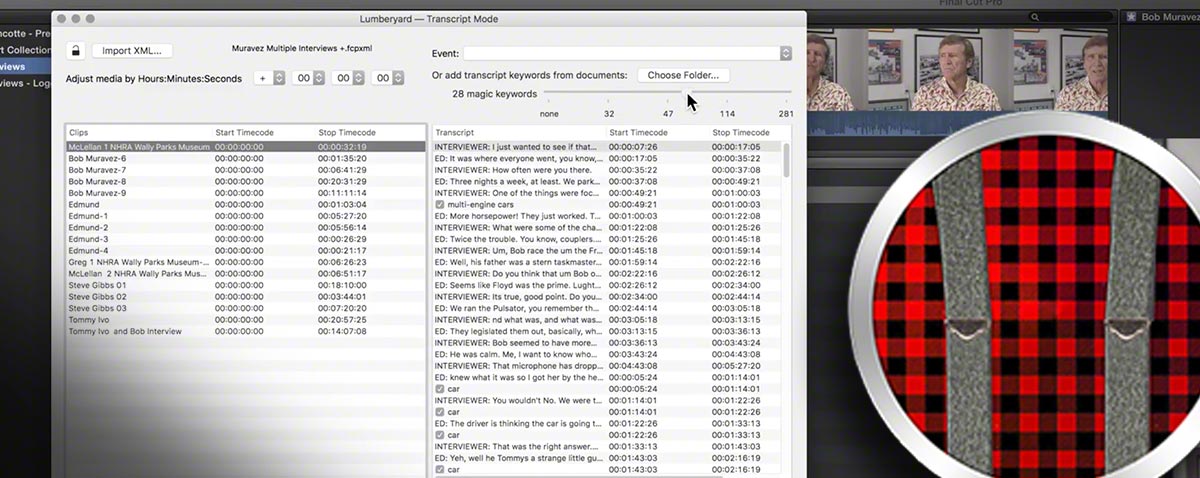
Task: Select the 'Bob Muravez-8' clip
Action: pos(245,181)
